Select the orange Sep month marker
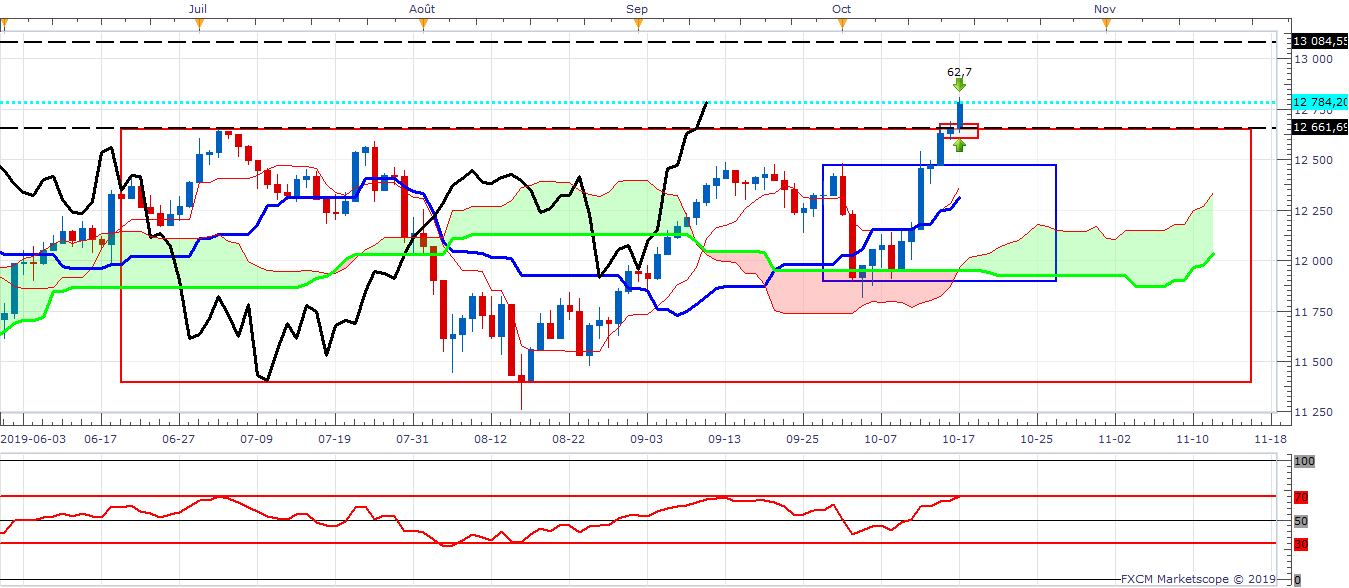1349x588 pixels. coord(638,25)
